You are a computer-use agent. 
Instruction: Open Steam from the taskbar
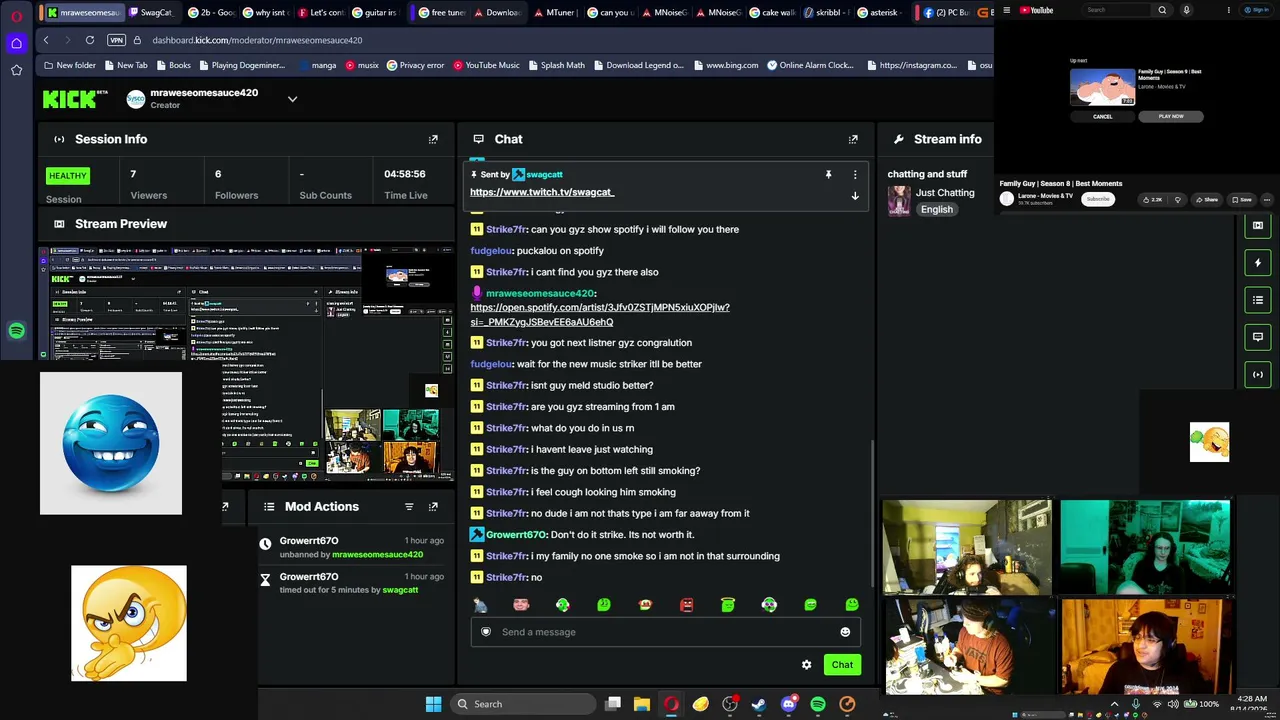(759, 704)
